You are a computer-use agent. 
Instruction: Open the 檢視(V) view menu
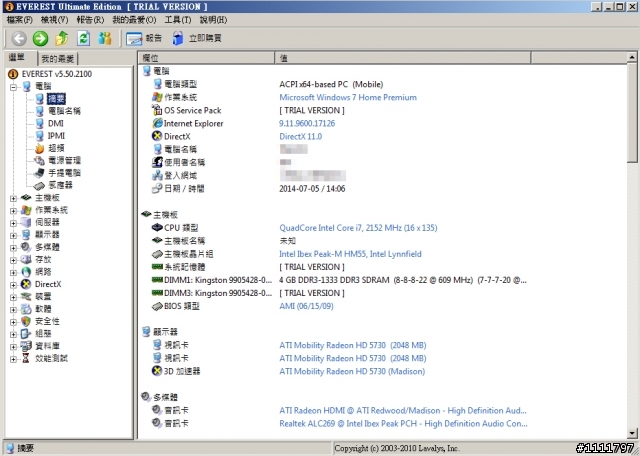pyautogui.click(x=54, y=20)
